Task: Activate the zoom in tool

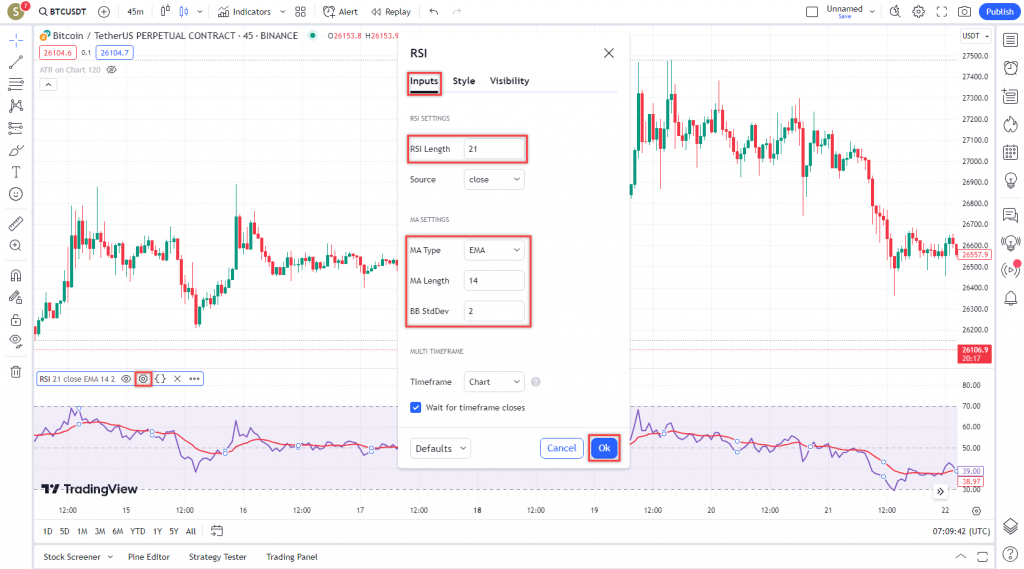Action: (16, 246)
